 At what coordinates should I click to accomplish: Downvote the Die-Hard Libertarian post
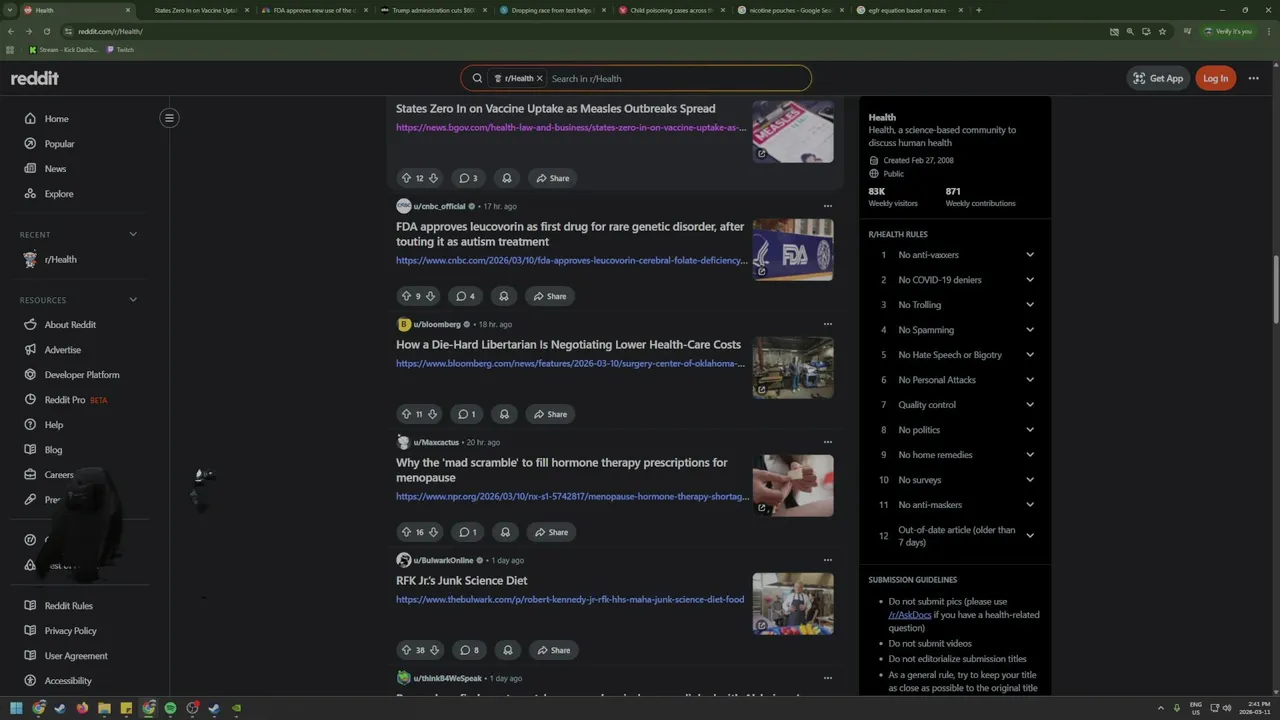pyautogui.click(x=432, y=414)
